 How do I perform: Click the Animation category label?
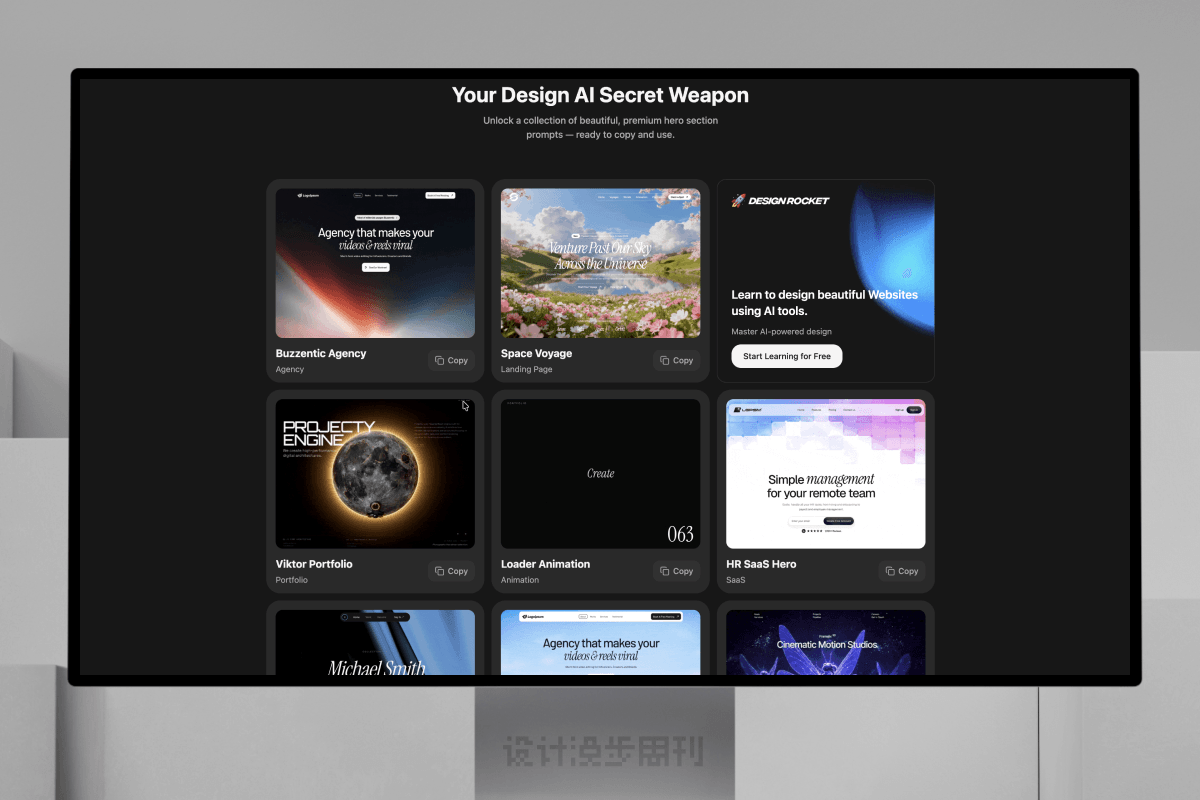[520, 580]
